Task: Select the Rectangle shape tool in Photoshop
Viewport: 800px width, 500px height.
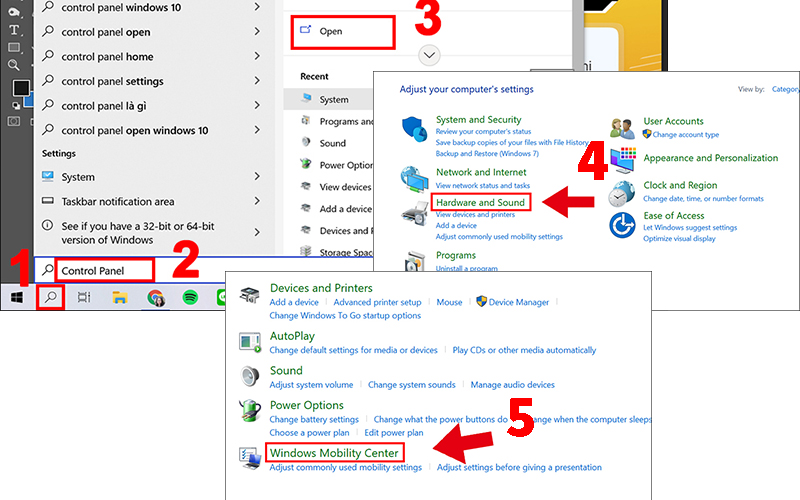Action: (x=14, y=47)
